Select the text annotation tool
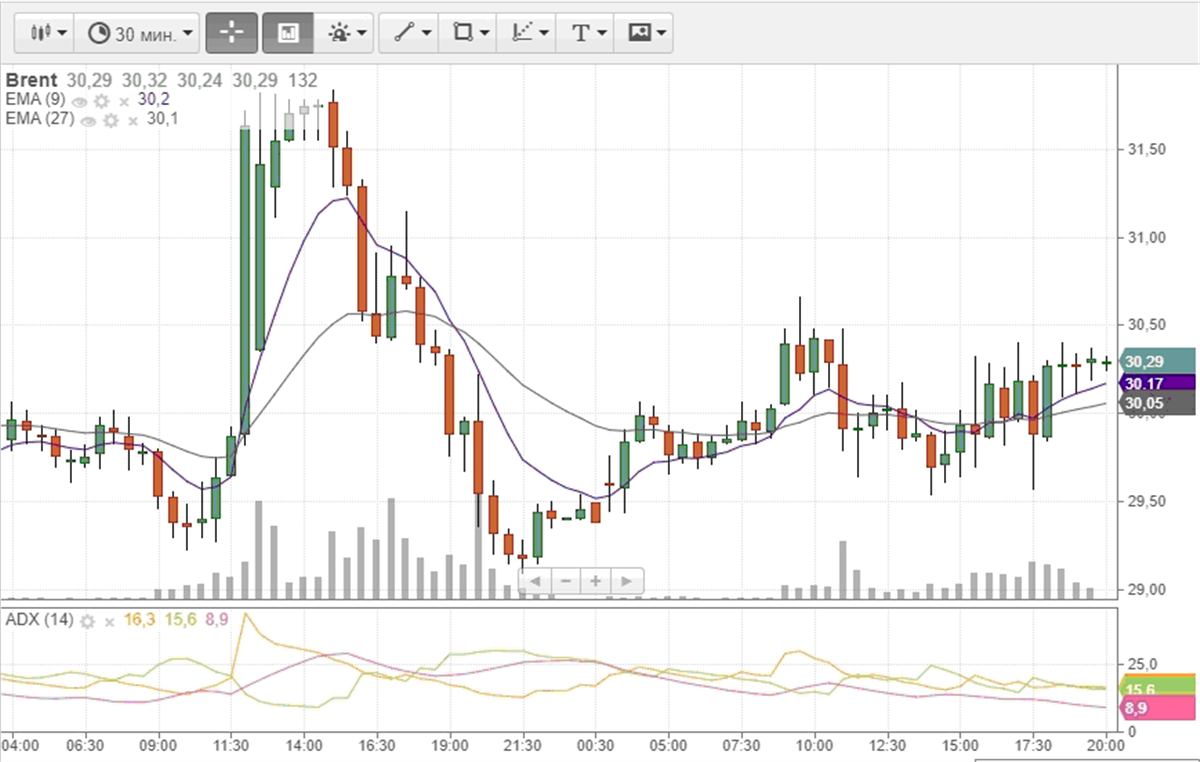This screenshot has width=1200, height=762. coord(586,33)
